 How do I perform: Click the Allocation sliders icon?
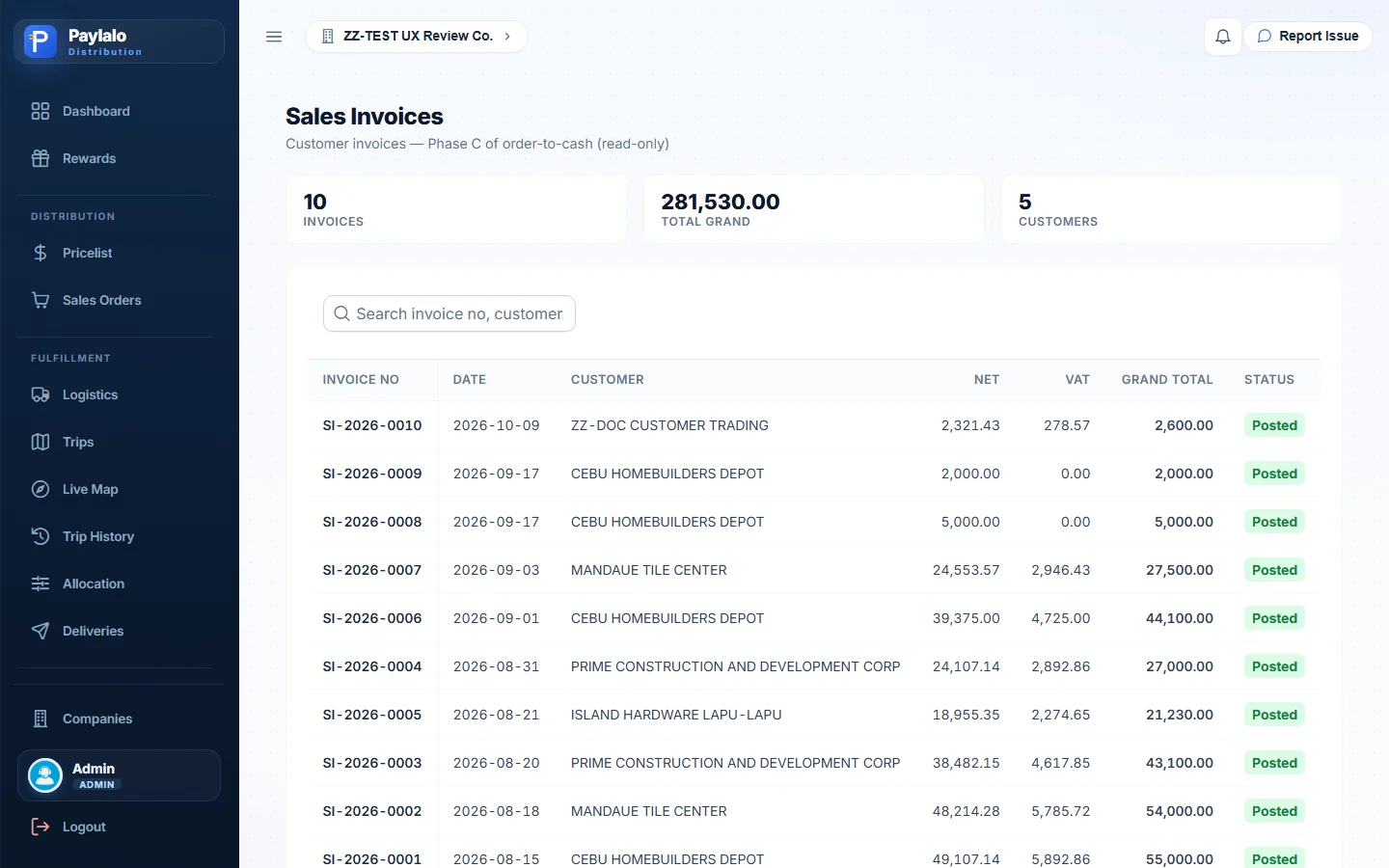(41, 583)
